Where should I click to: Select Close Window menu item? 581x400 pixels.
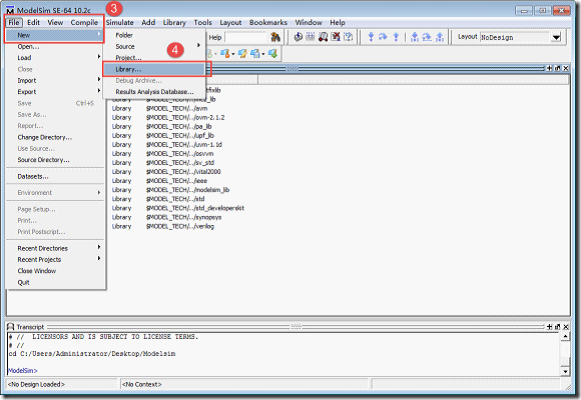click(x=55, y=271)
